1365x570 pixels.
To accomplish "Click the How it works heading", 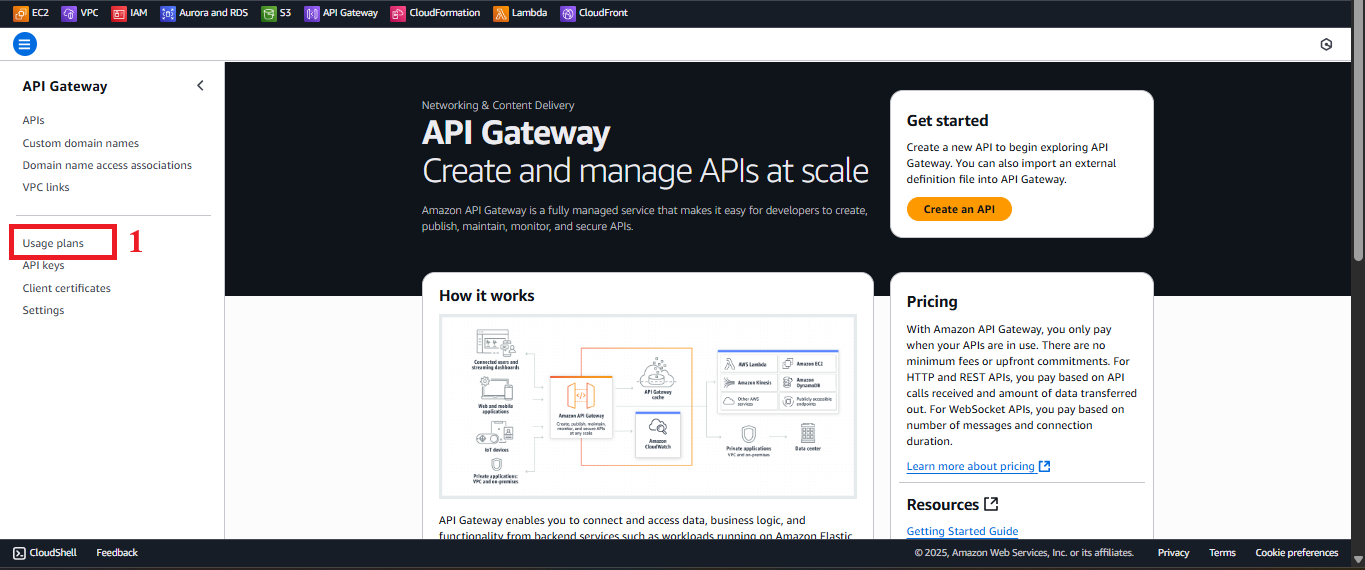I will pyautogui.click(x=487, y=295).
